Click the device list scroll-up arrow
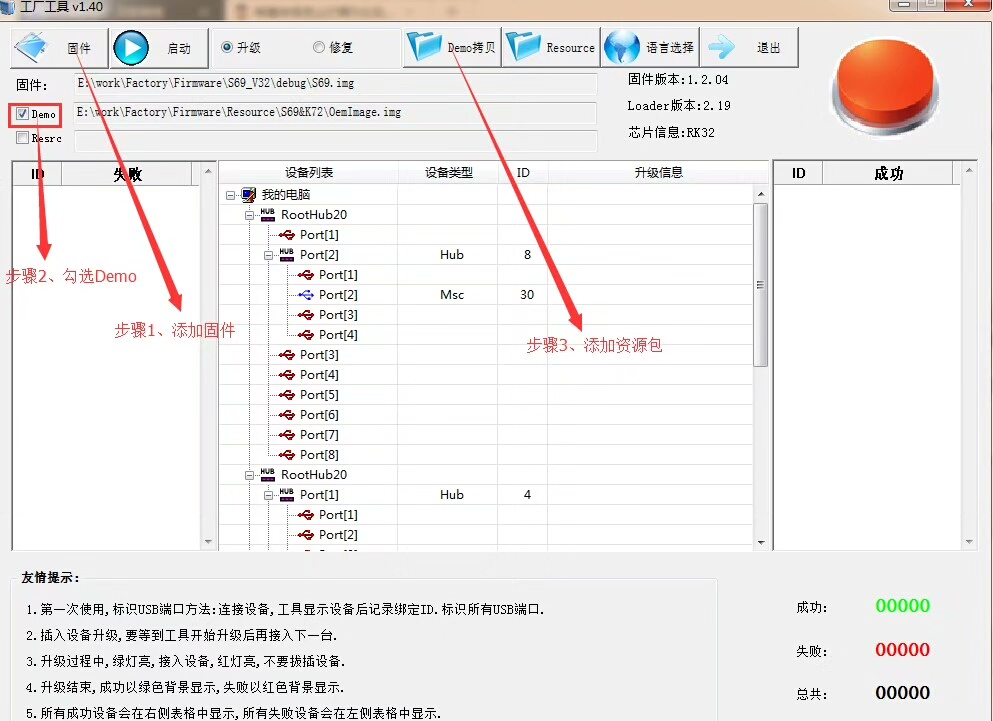This screenshot has width=993, height=721. [761, 193]
